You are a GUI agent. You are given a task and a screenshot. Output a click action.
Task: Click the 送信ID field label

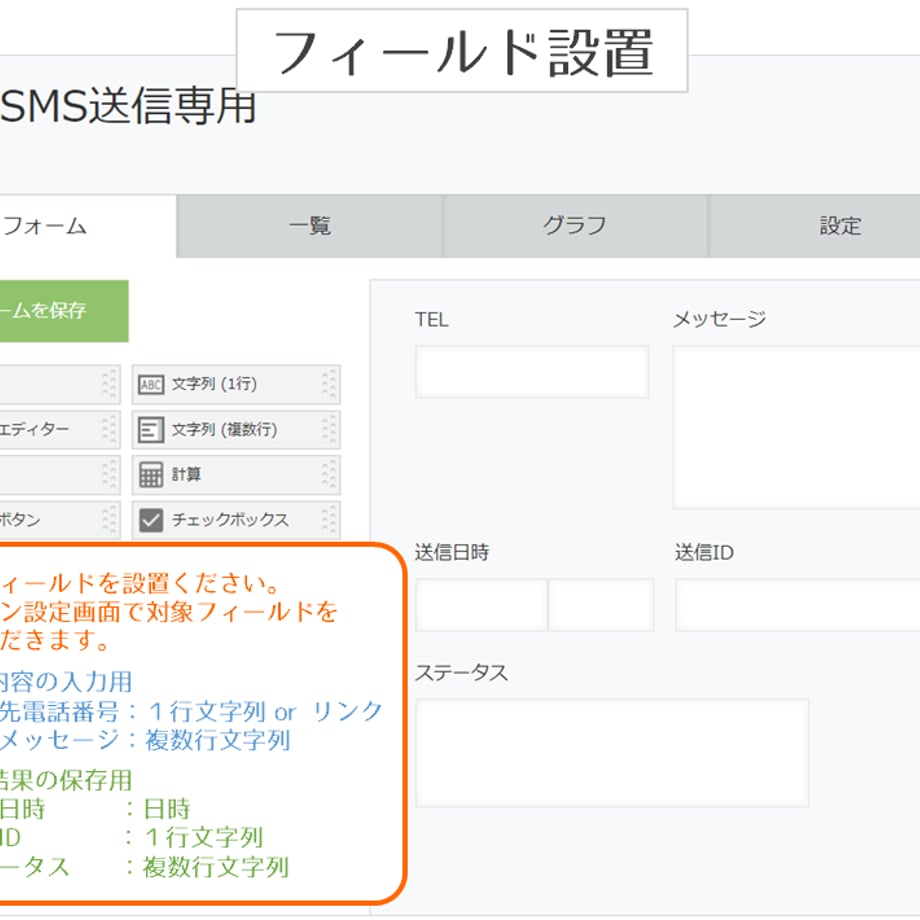click(x=704, y=553)
